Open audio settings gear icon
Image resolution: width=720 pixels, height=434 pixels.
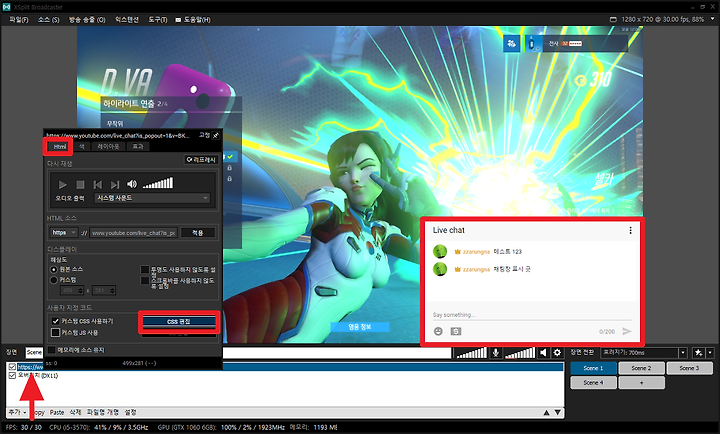(x=557, y=353)
